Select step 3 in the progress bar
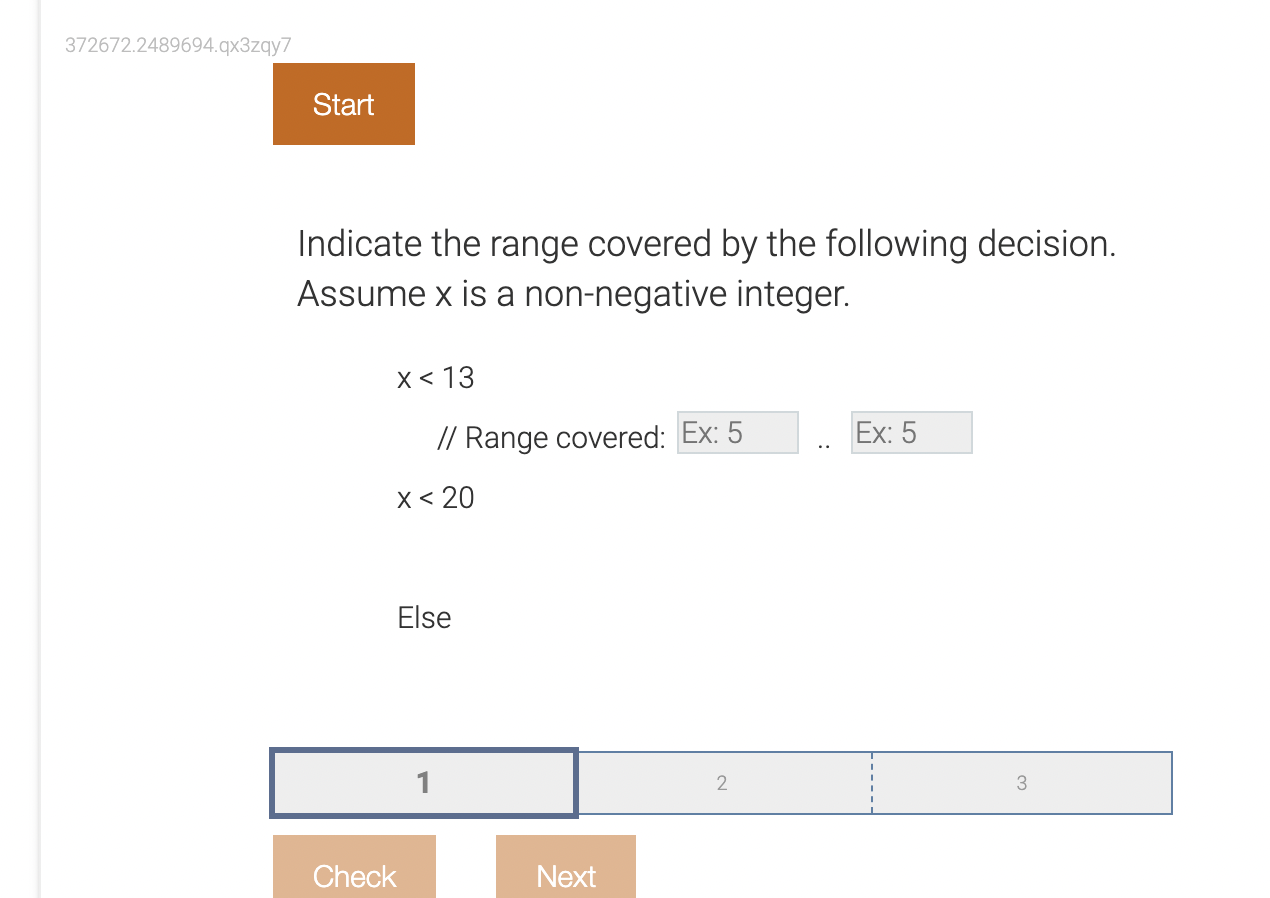 1021,783
